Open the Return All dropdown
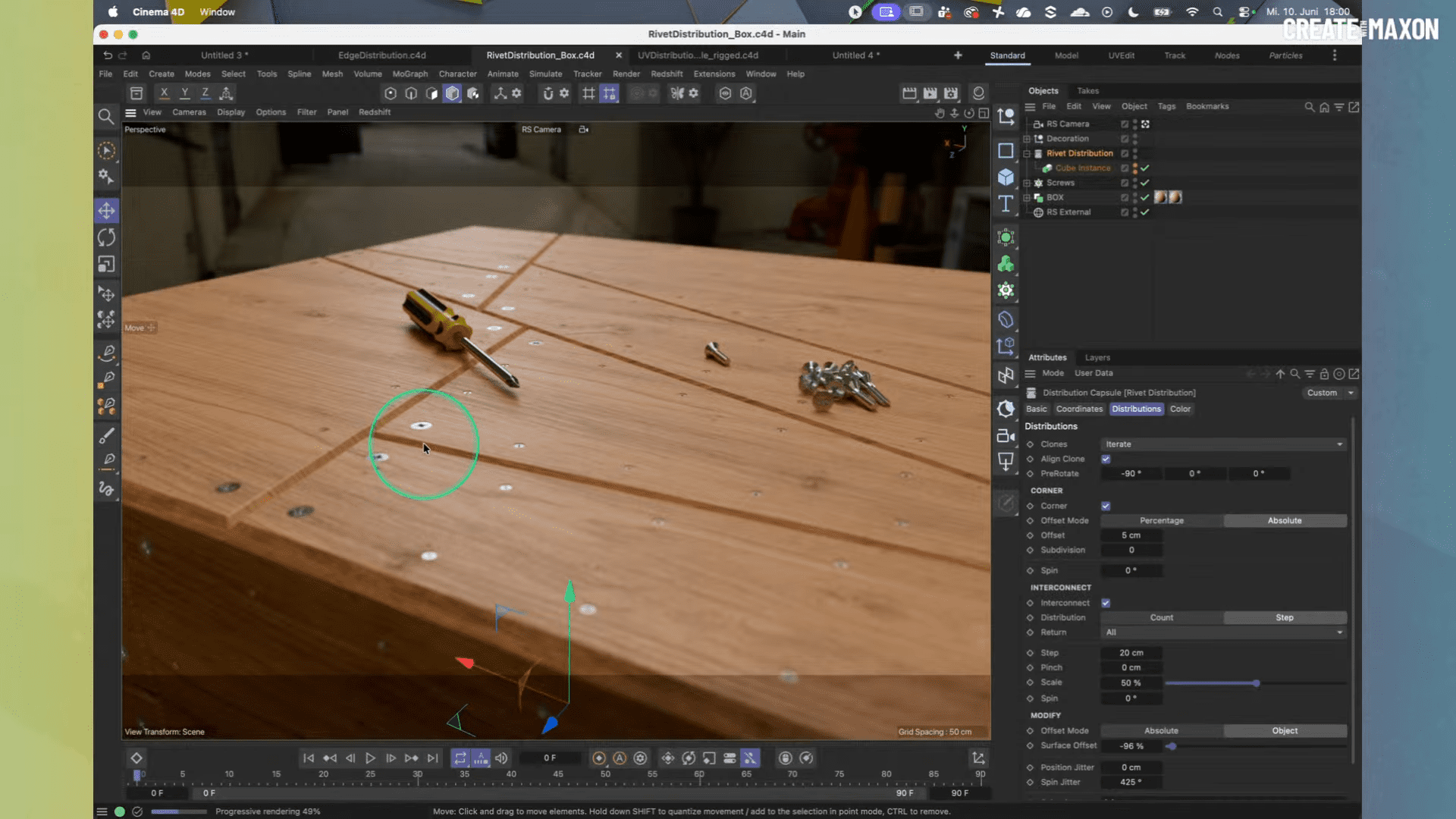Viewport: 1456px width, 819px height. (1224, 632)
